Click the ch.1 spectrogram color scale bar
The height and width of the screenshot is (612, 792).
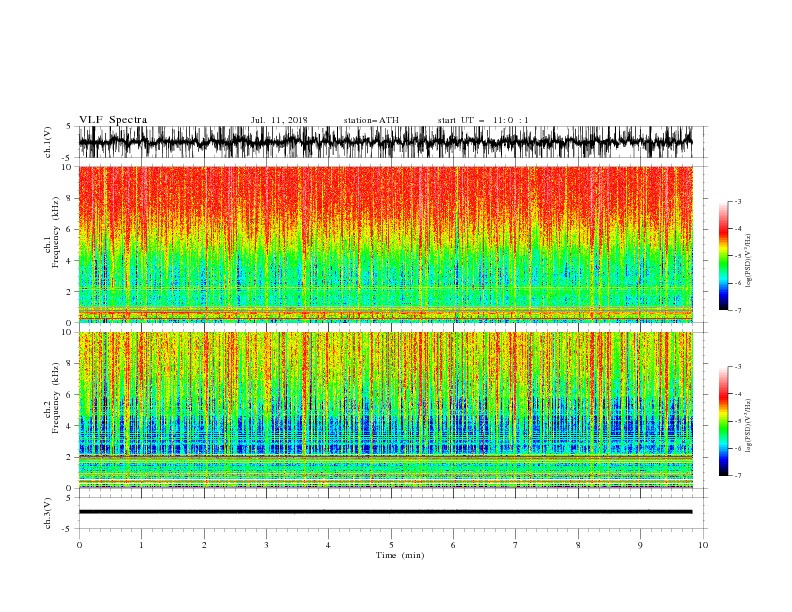click(723, 256)
